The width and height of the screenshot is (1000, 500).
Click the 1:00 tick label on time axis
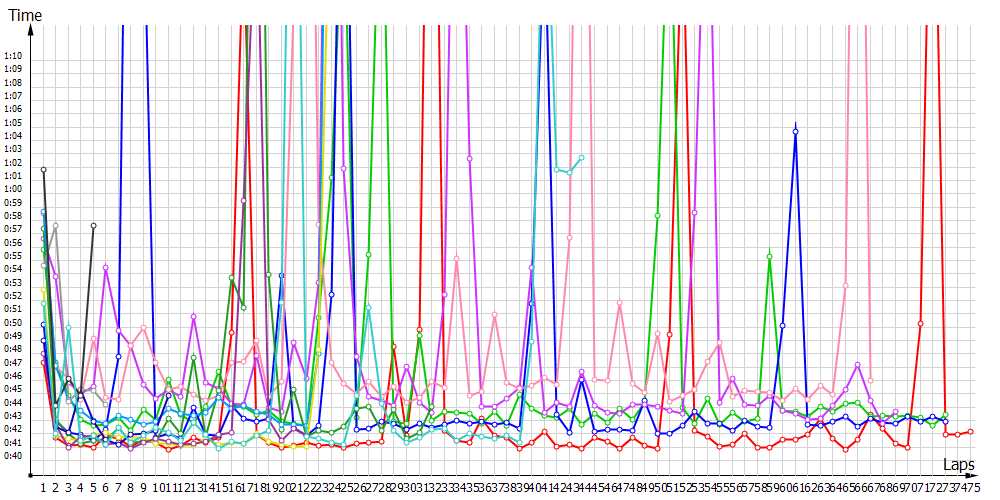pyautogui.click(x=13, y=189)
